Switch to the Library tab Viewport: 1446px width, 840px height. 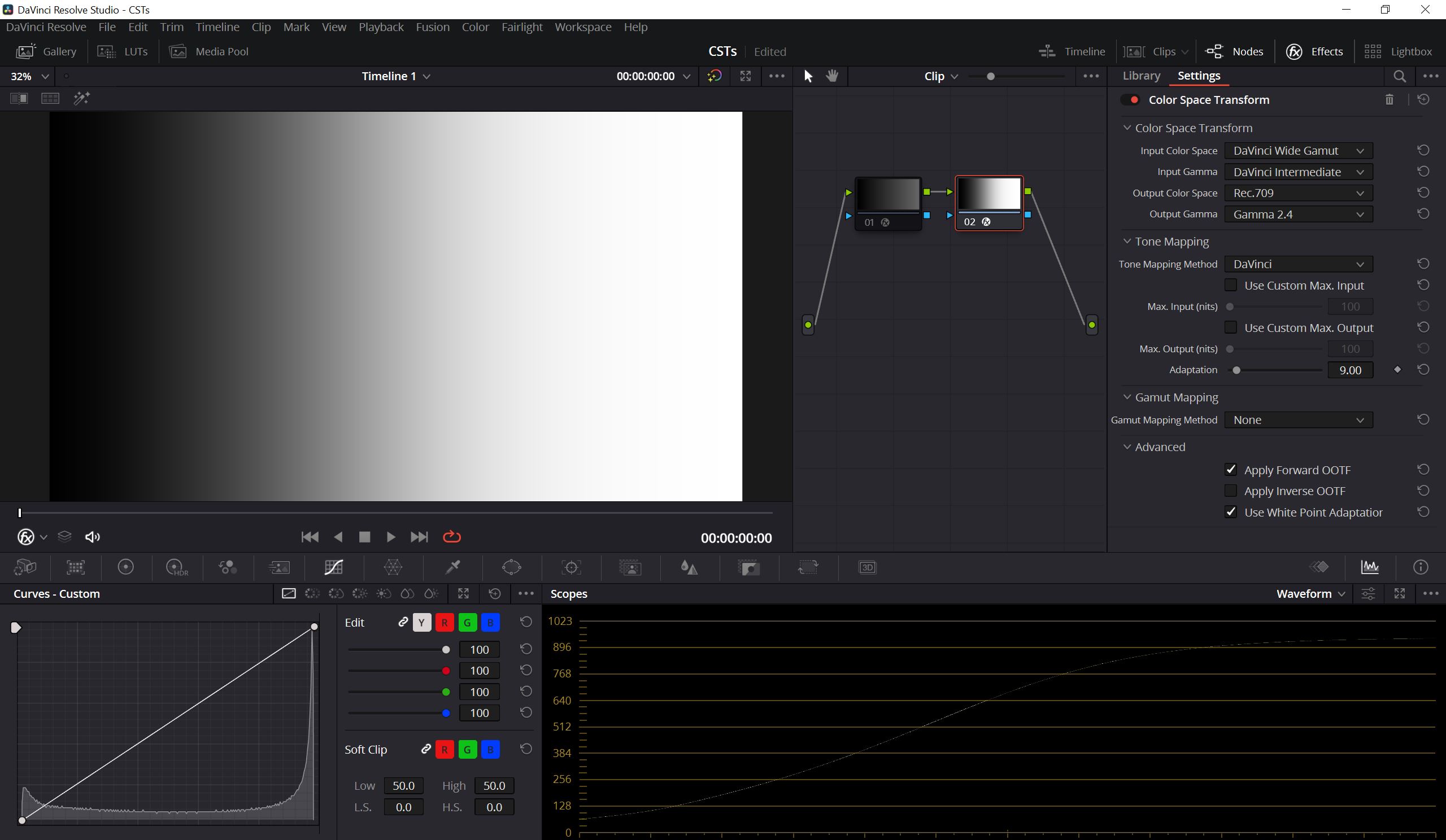tap(1141, 76)
